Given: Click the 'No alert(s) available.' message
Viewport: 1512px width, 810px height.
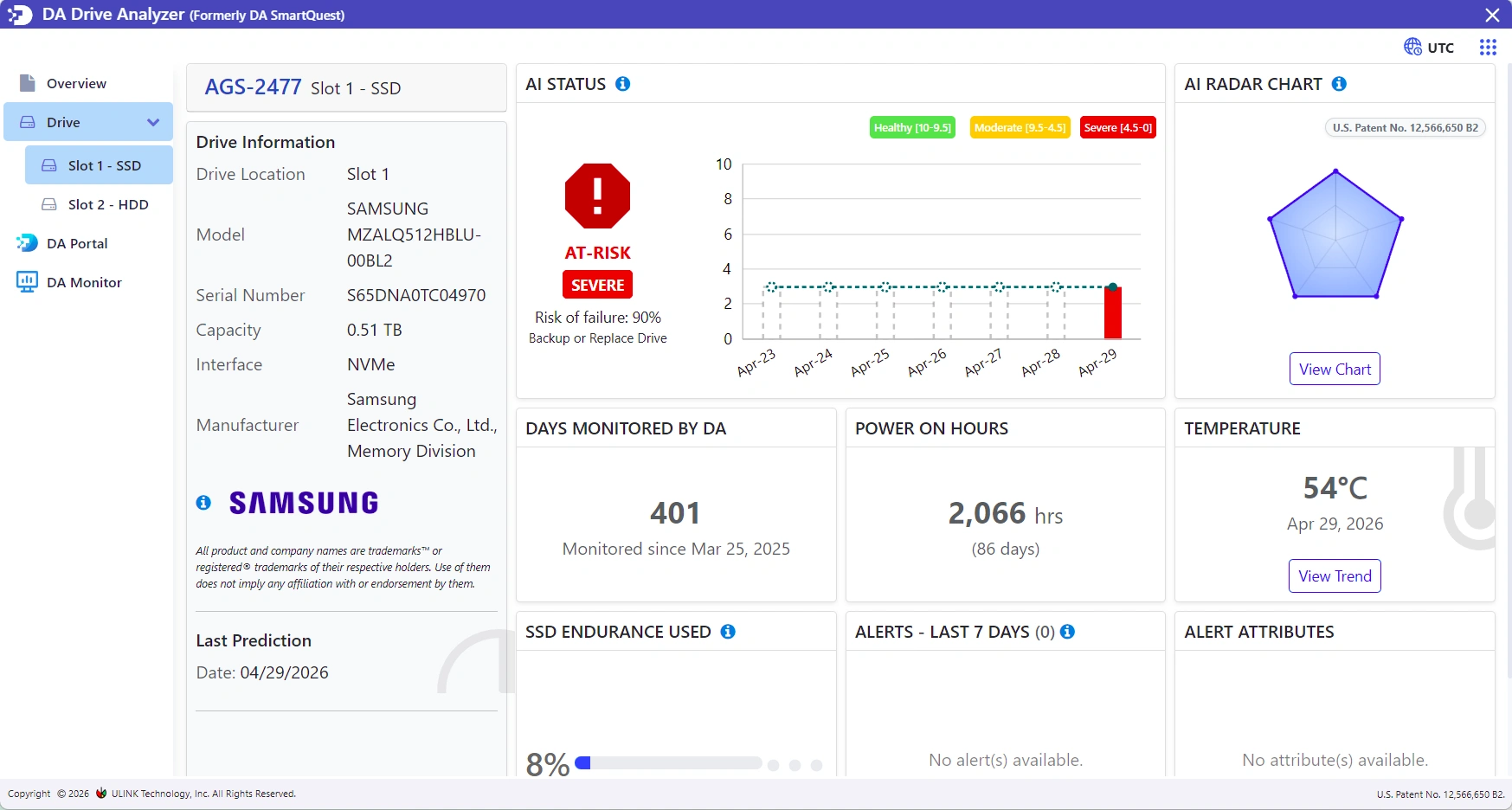Looking at the screenshot, I should pos(1006,760).
